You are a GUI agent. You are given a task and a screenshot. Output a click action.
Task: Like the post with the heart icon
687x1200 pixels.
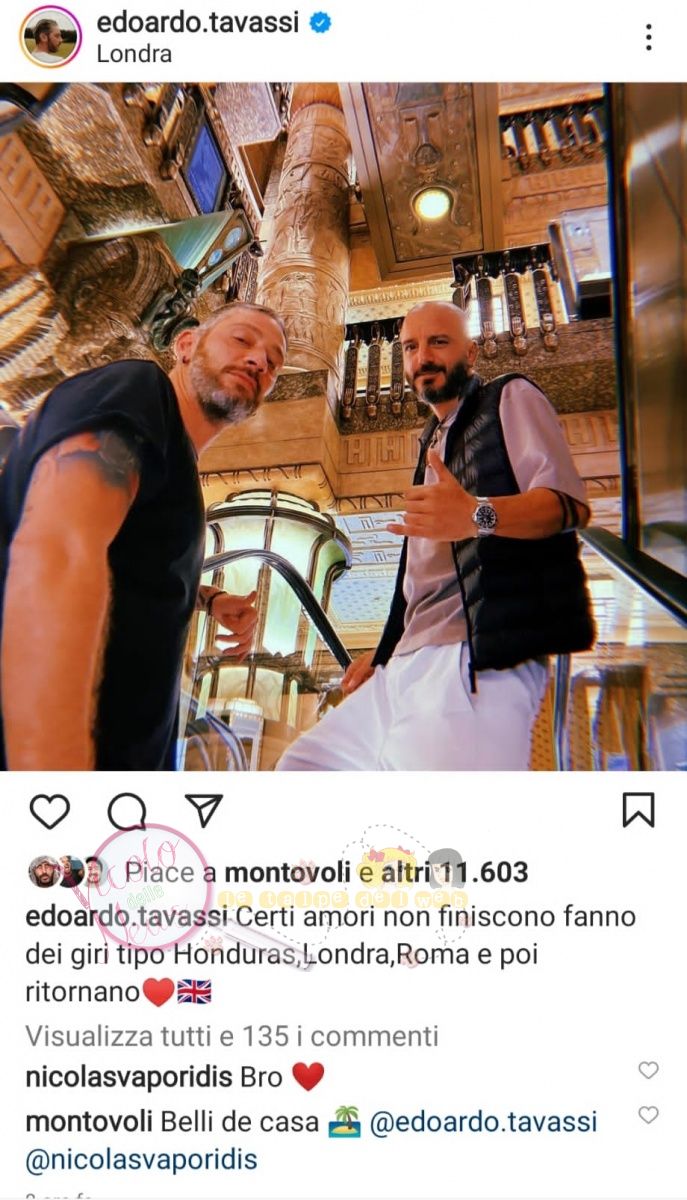(49, 811)
